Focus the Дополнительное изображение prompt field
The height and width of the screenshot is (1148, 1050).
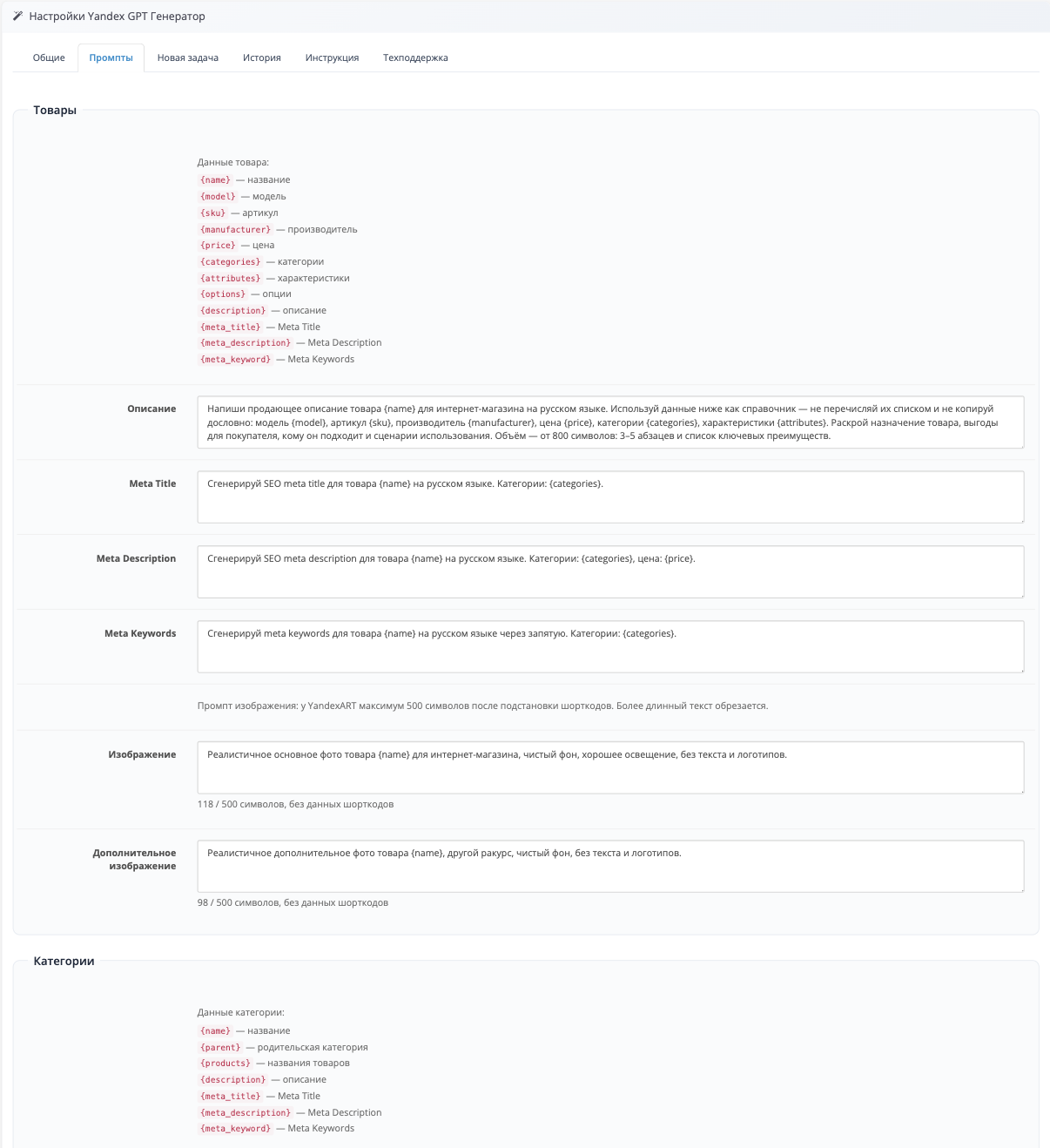610,866
